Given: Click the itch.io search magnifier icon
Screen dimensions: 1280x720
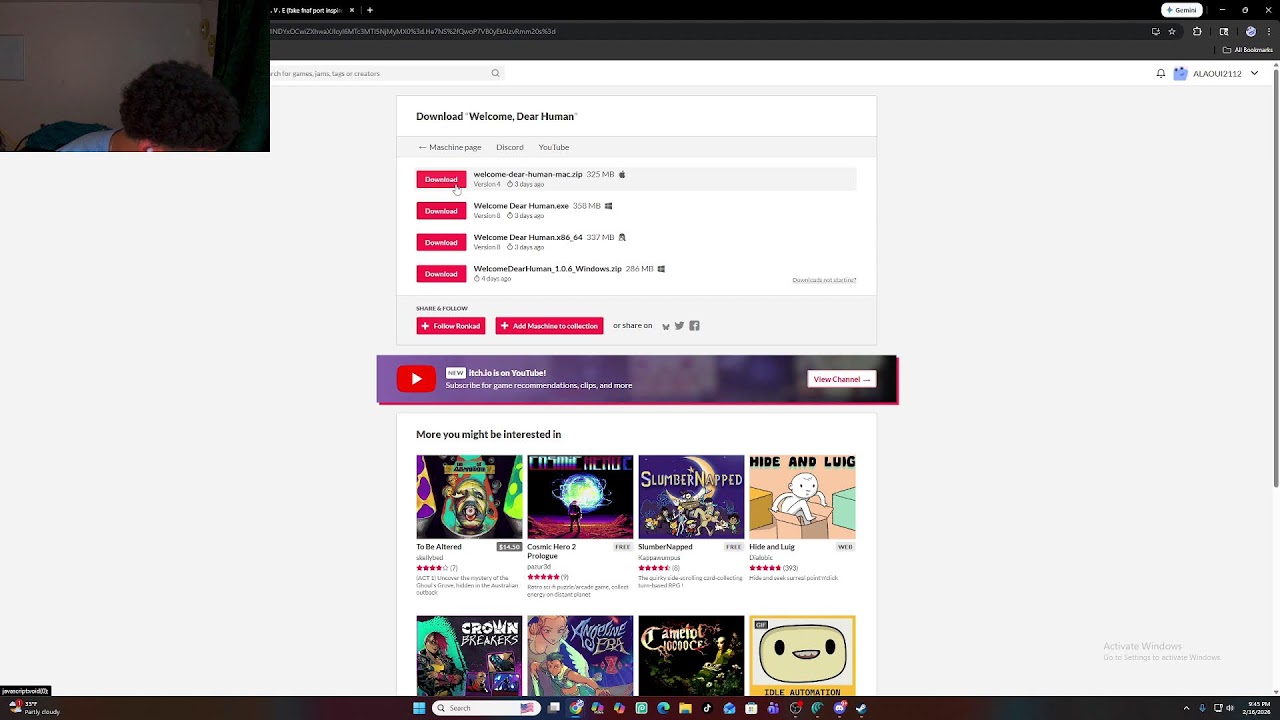Looking at the screenshot, I should (x=495, y=73).
